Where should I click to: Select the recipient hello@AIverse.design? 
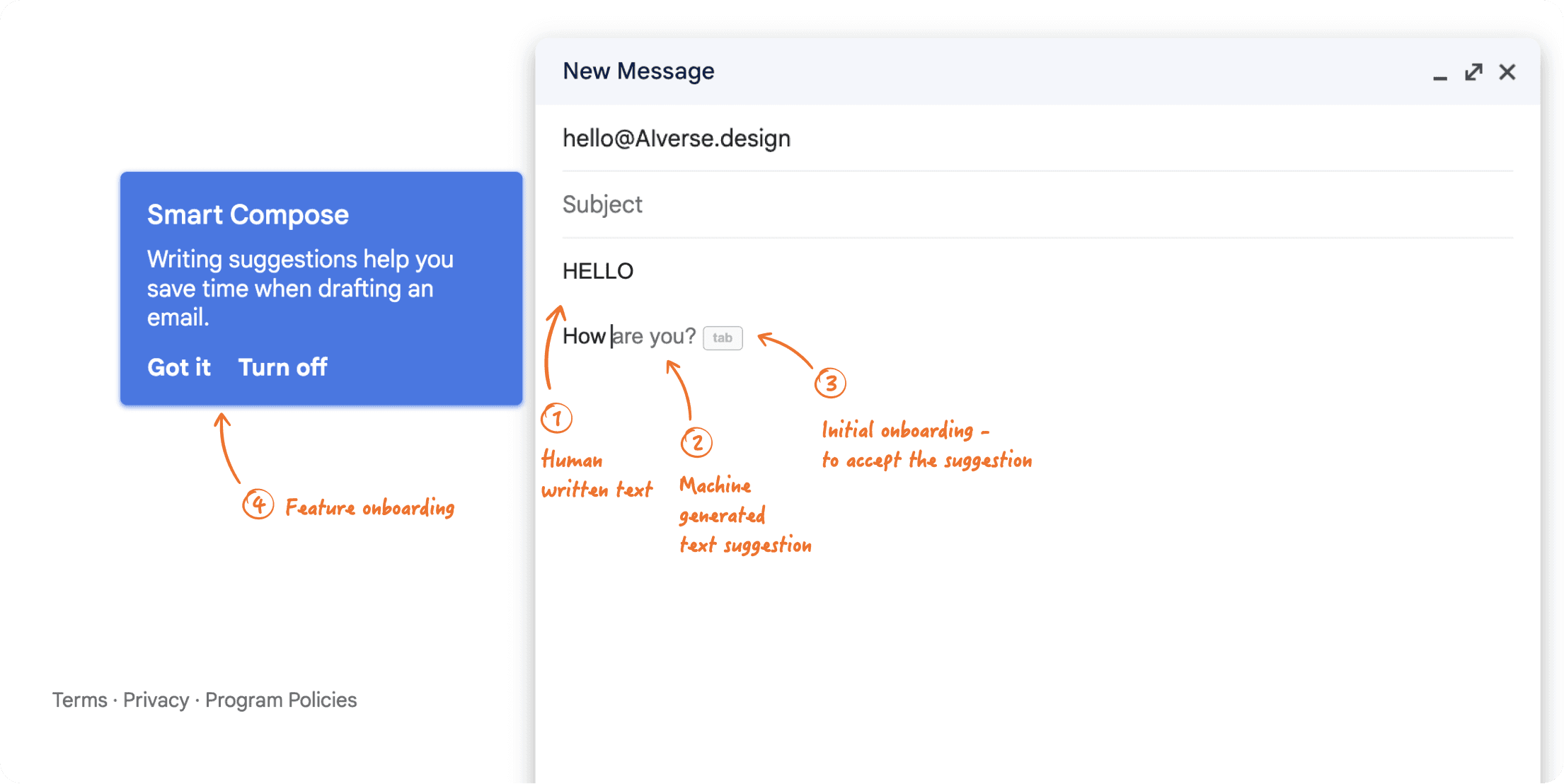(x=677, y=137)
